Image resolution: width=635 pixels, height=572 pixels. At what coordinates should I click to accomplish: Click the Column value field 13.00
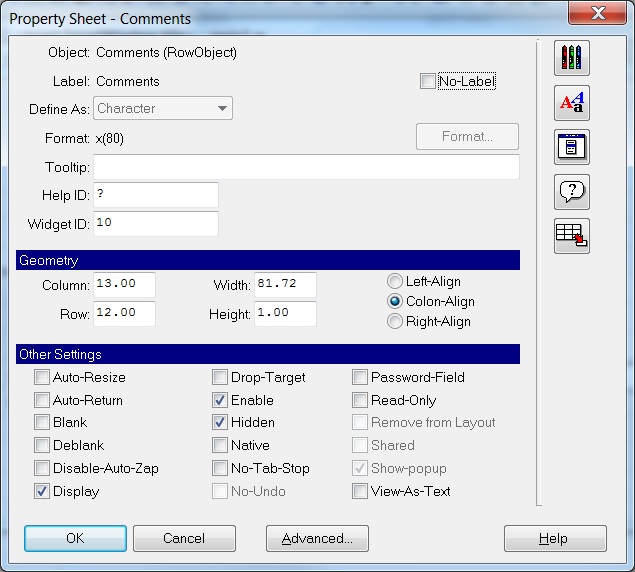pyautogui.click(x=124, y=284)
